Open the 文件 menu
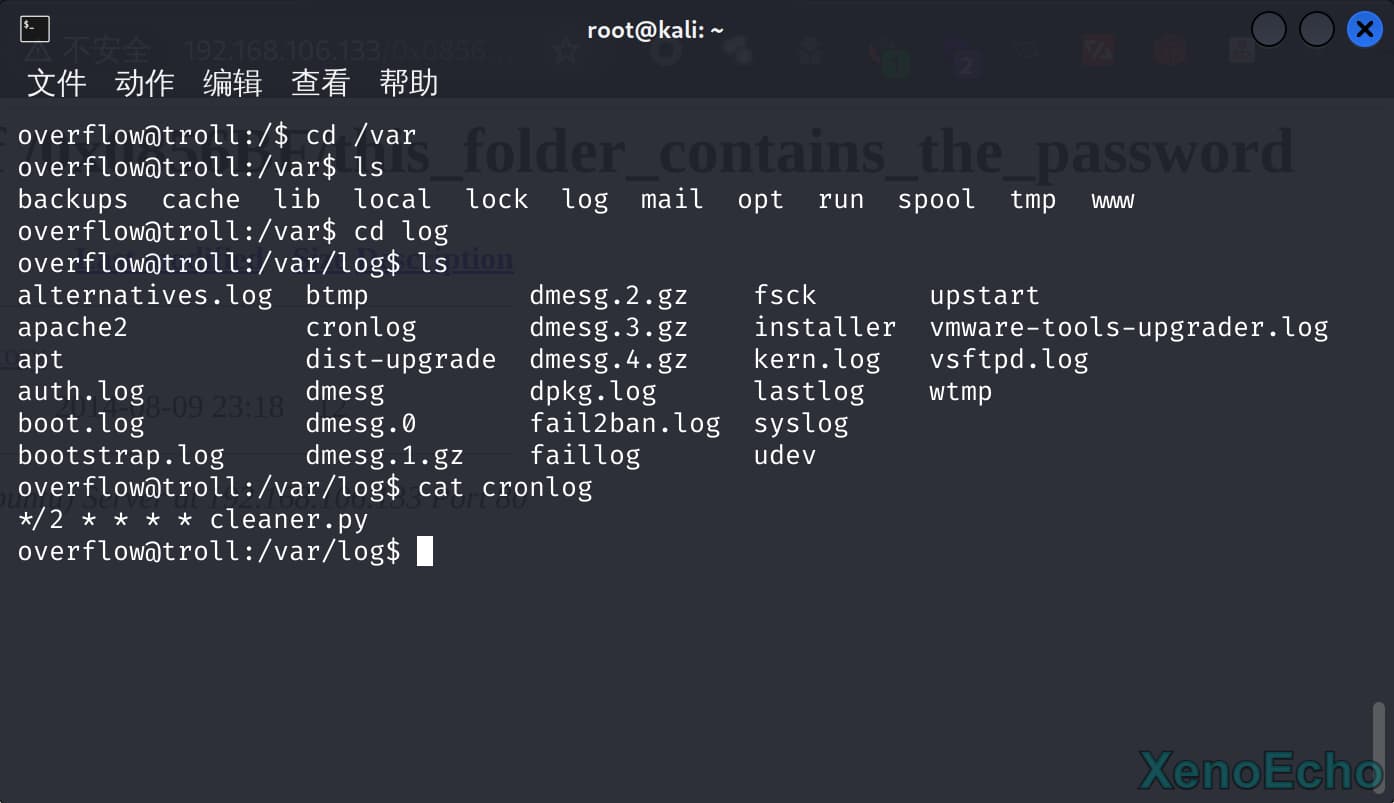This screenshot has height=803, width=1394. (56, 83)
